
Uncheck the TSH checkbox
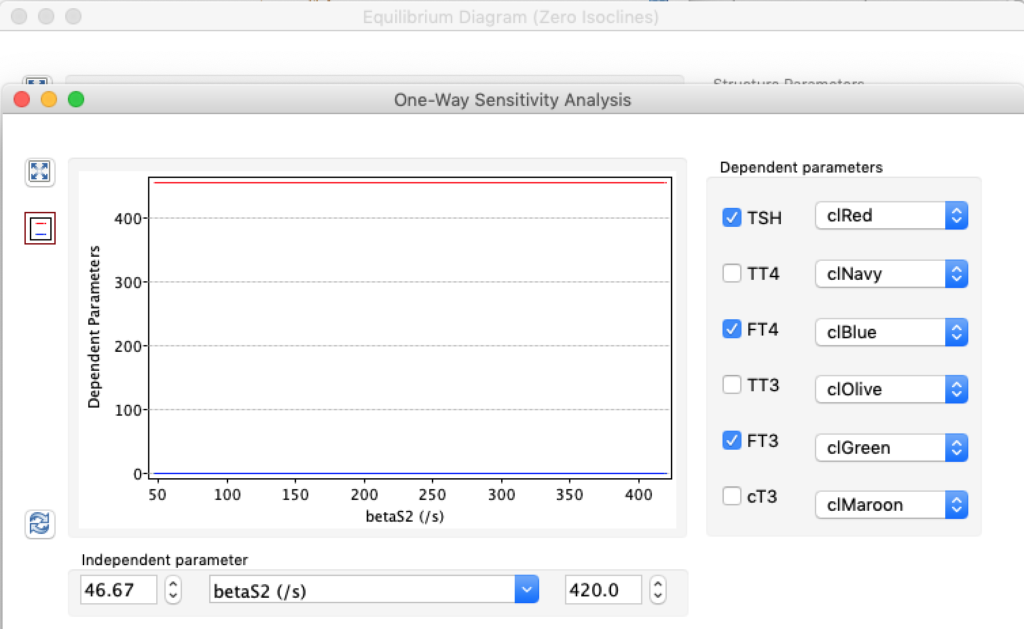point(731,217)
